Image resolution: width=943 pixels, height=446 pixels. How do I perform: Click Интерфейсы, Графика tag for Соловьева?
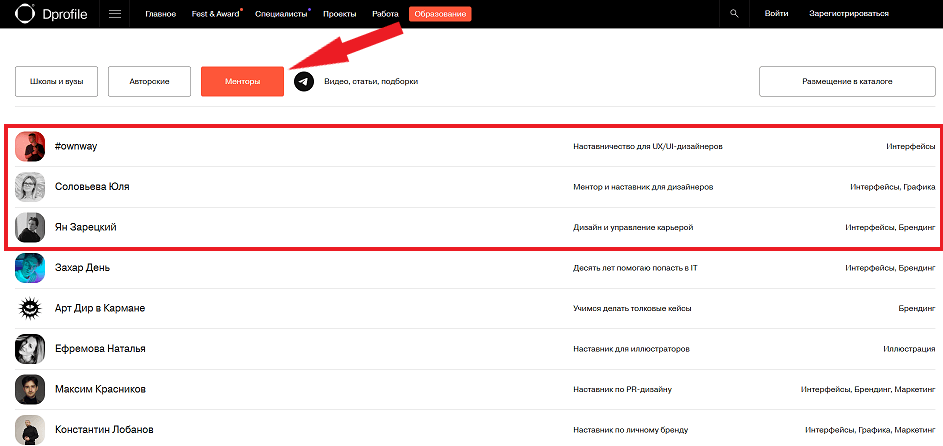coord(892,187)
